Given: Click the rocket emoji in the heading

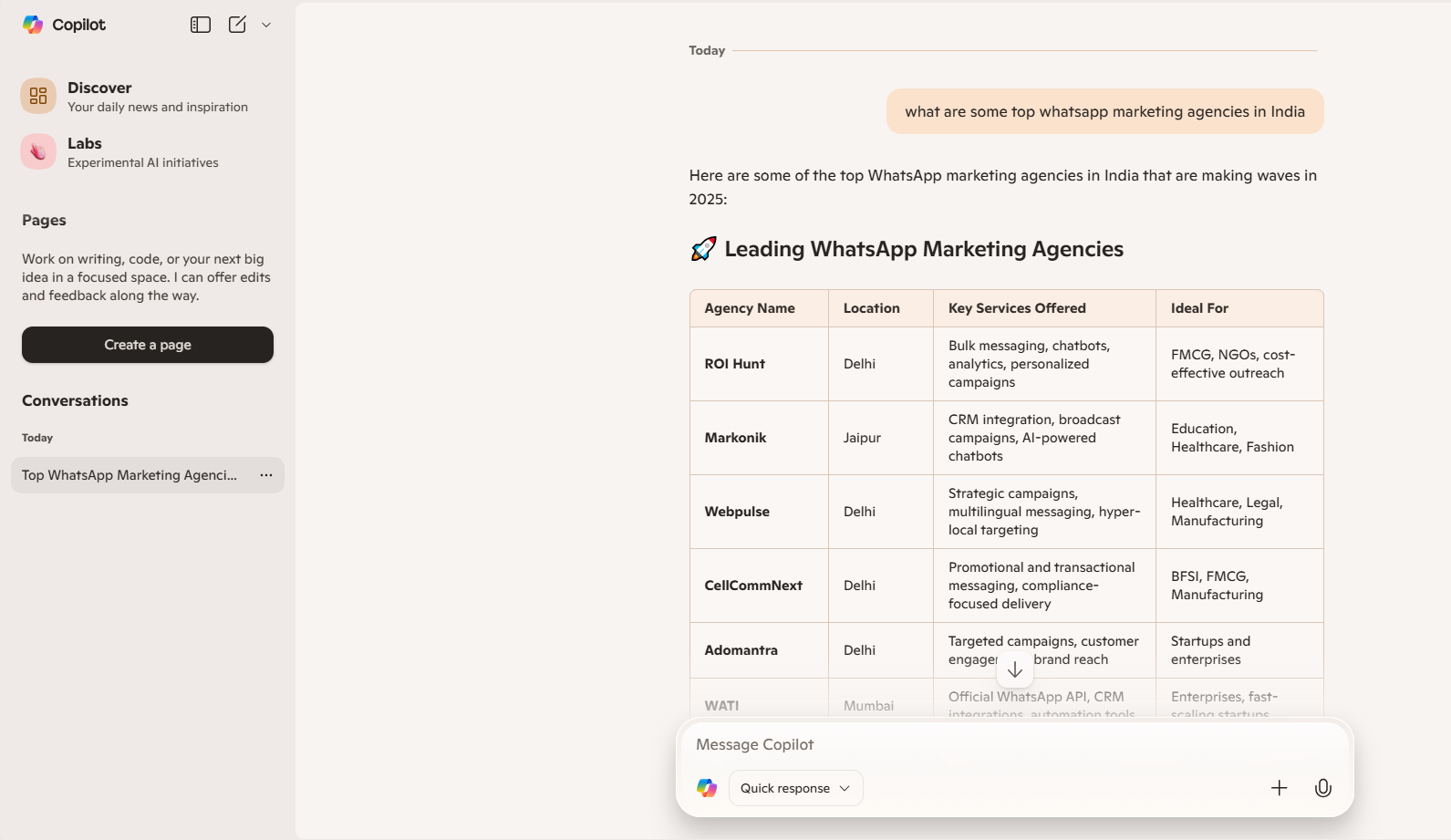Looking at the screenshot, I should pos(703,249).
